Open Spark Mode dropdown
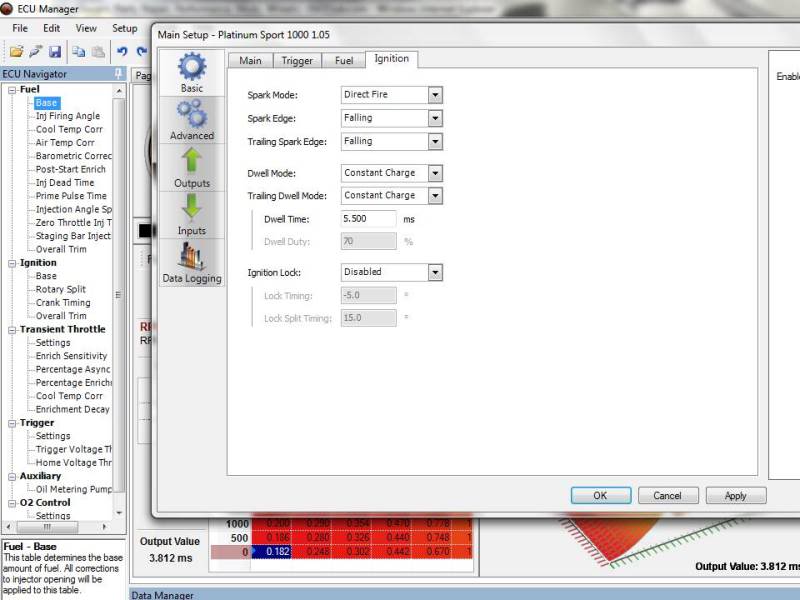Viewport: 800px width, 600px height. click(435, 95)
